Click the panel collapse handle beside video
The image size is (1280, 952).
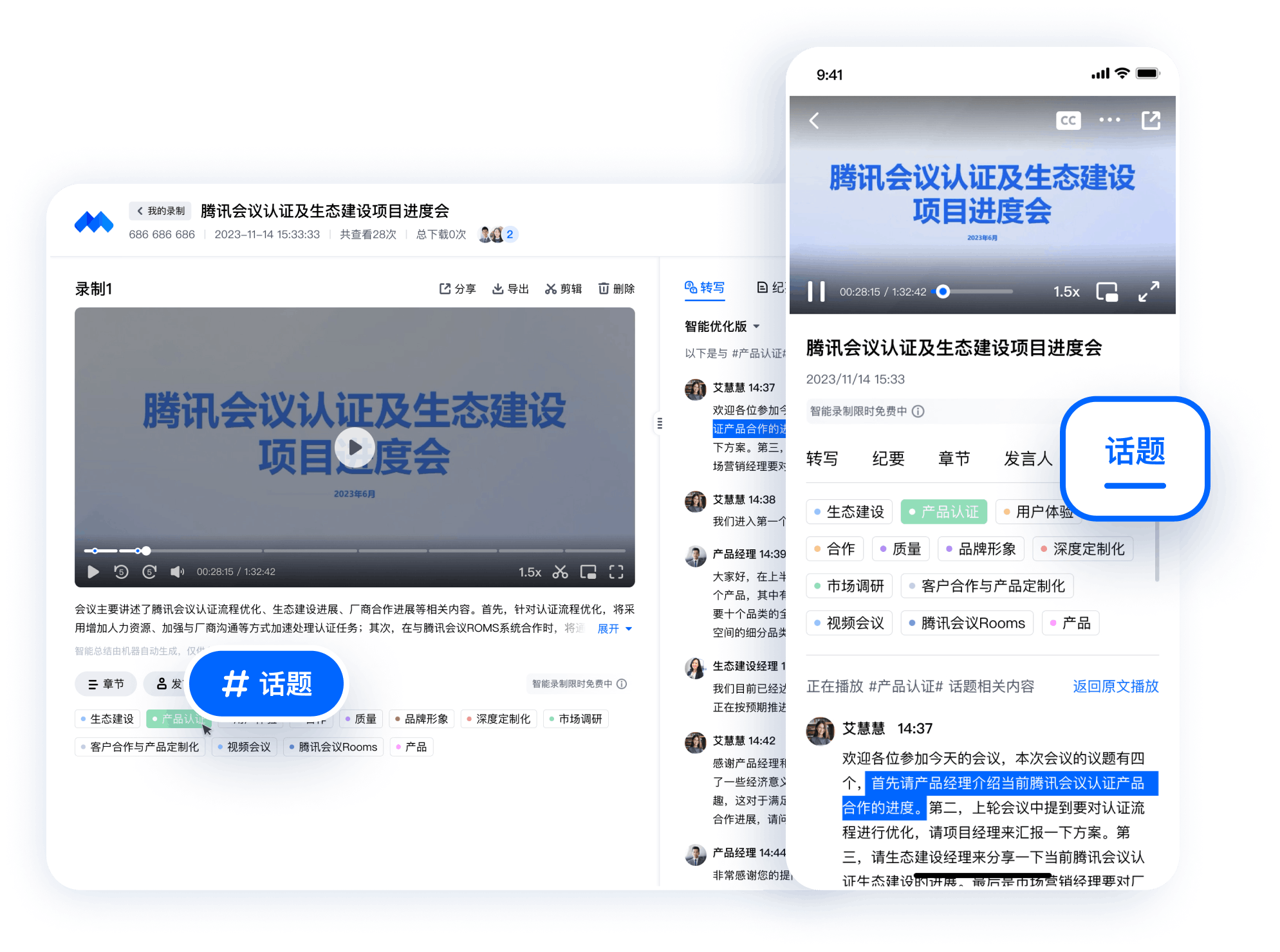coord(660,423)
